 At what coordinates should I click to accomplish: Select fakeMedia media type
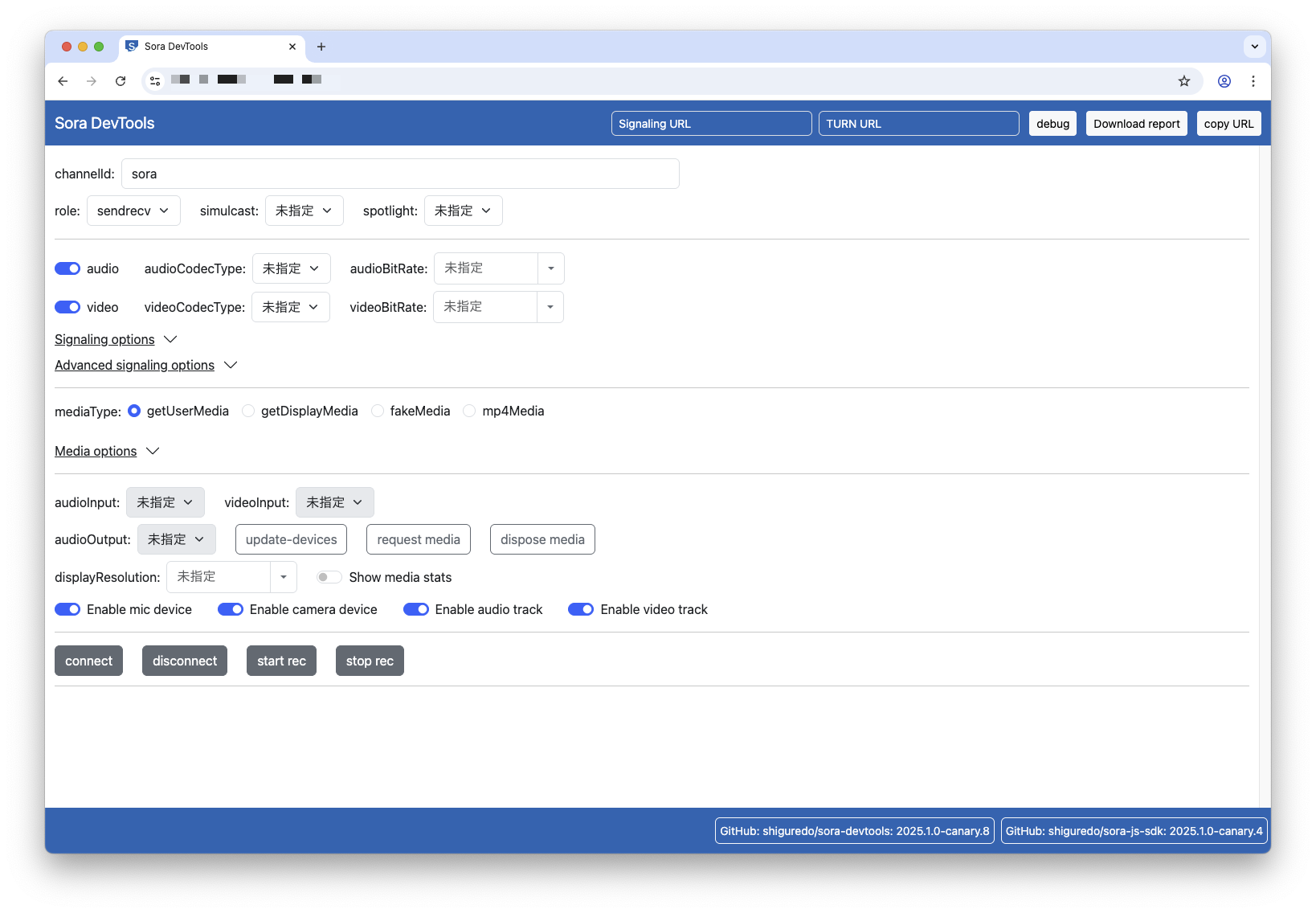pos(378,411)
